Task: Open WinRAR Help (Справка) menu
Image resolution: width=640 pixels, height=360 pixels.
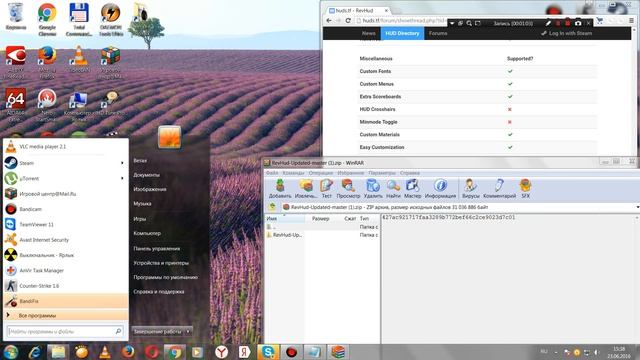Action: coord(409,173)
